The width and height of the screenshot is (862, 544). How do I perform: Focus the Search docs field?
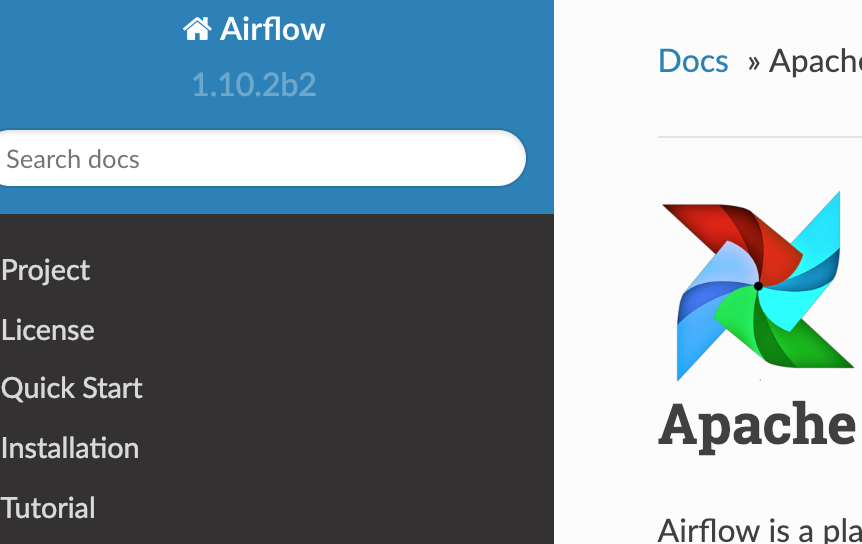[x=261, y=158]
